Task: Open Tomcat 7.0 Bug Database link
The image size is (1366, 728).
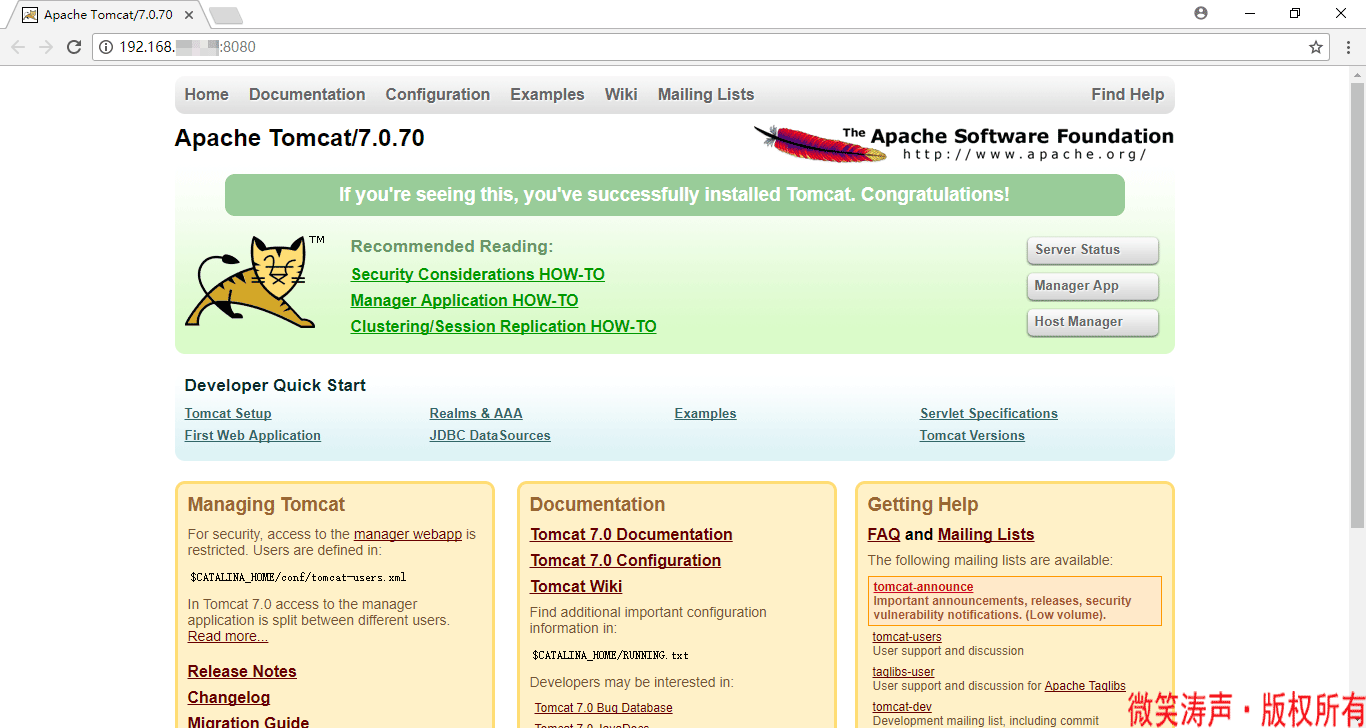Action: [604, 707]
